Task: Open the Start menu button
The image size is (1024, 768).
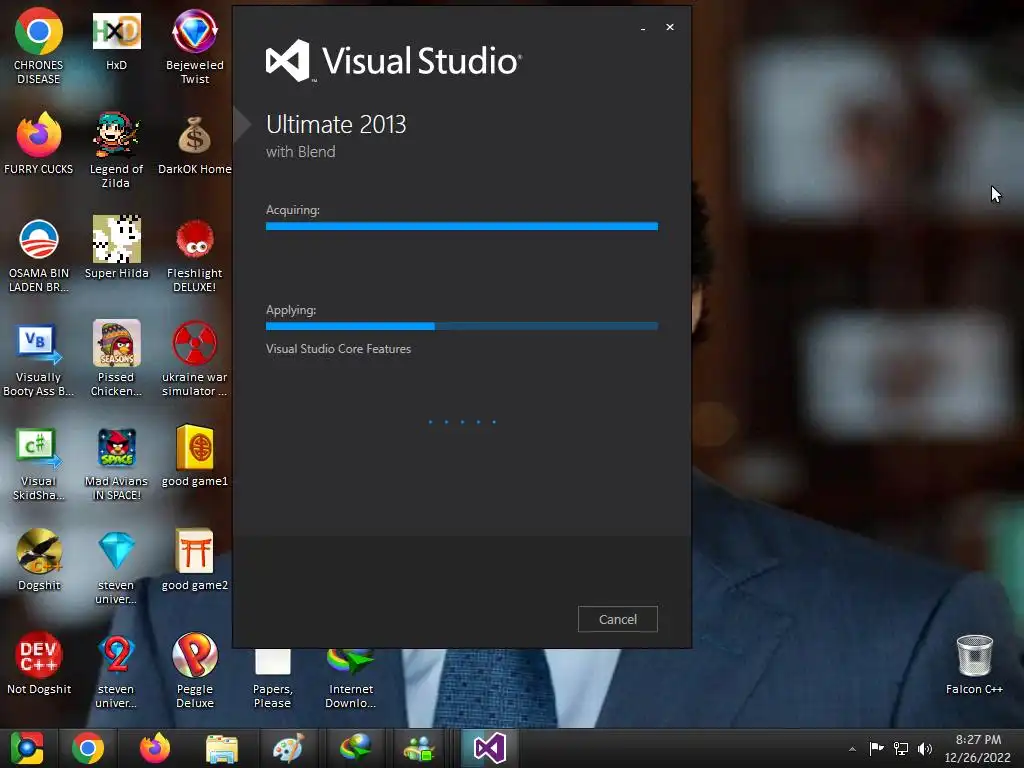Action: tap(27, 748)
